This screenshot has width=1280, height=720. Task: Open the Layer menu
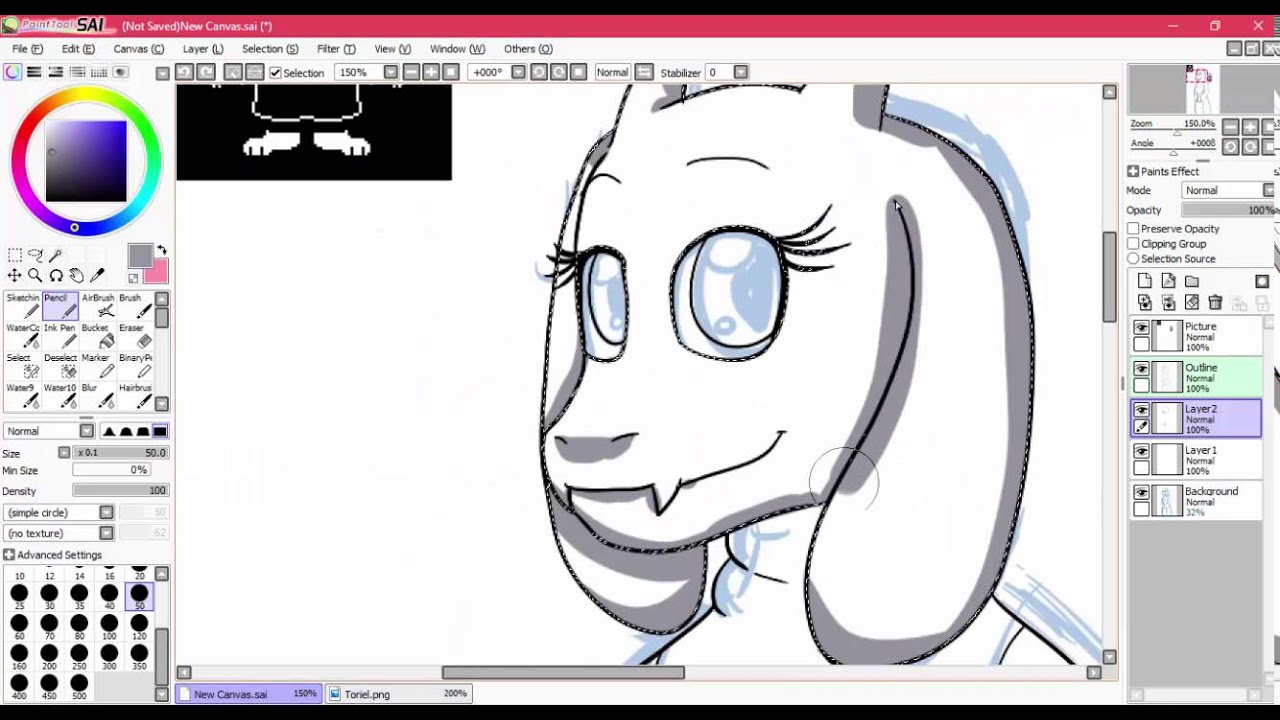click(x=203, y=49)
